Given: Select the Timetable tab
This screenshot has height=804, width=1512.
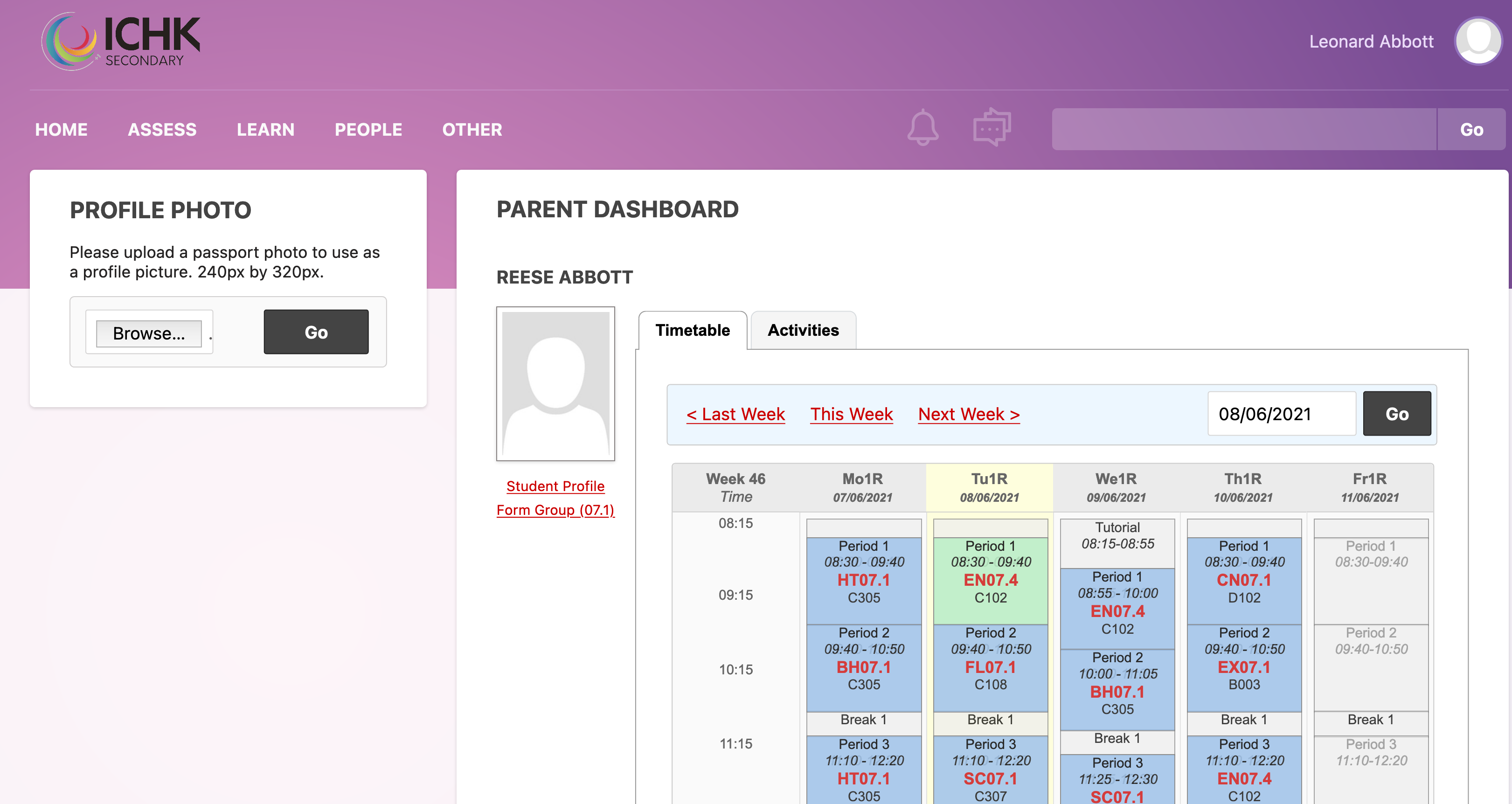Looking at the screenshot, I should [692, 330].
